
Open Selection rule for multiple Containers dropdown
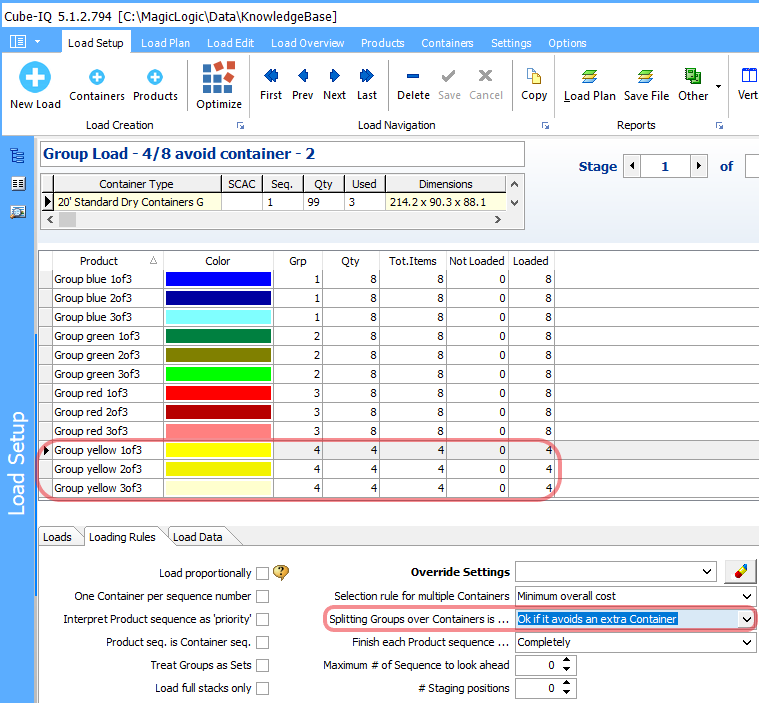click(x=746, y=596)
